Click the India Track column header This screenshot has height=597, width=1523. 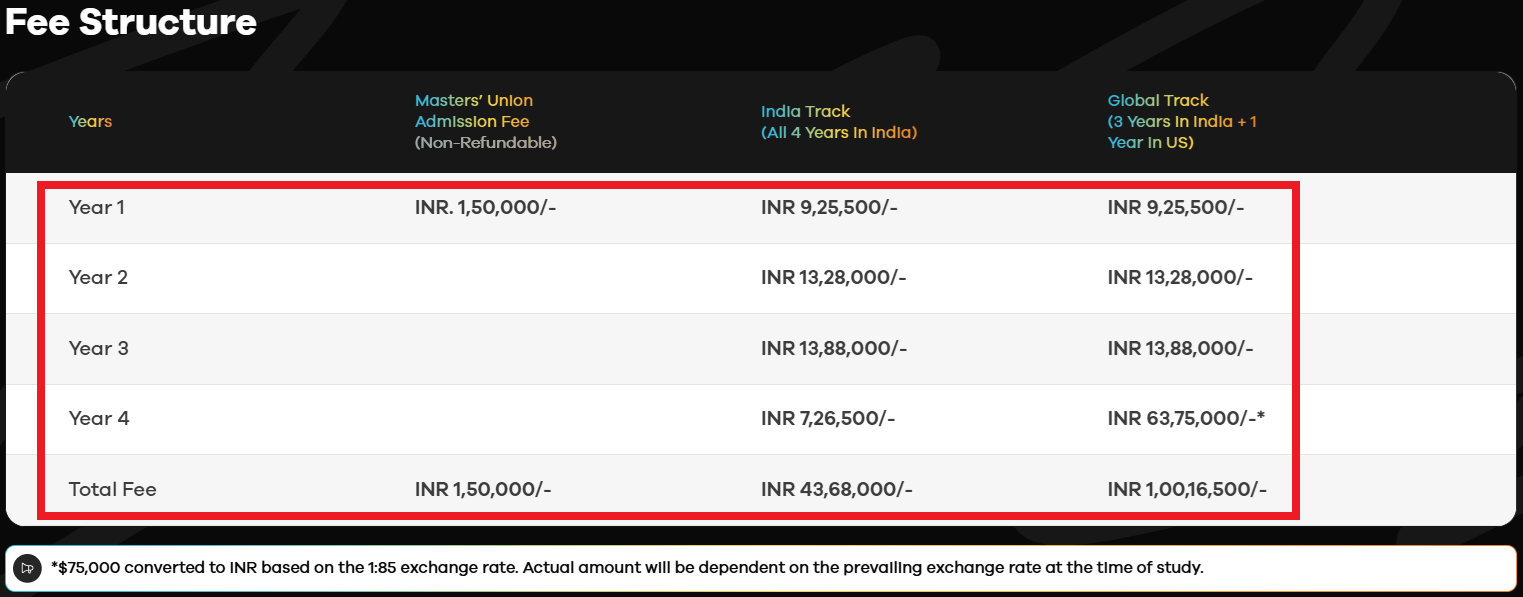tap(838, 121)
